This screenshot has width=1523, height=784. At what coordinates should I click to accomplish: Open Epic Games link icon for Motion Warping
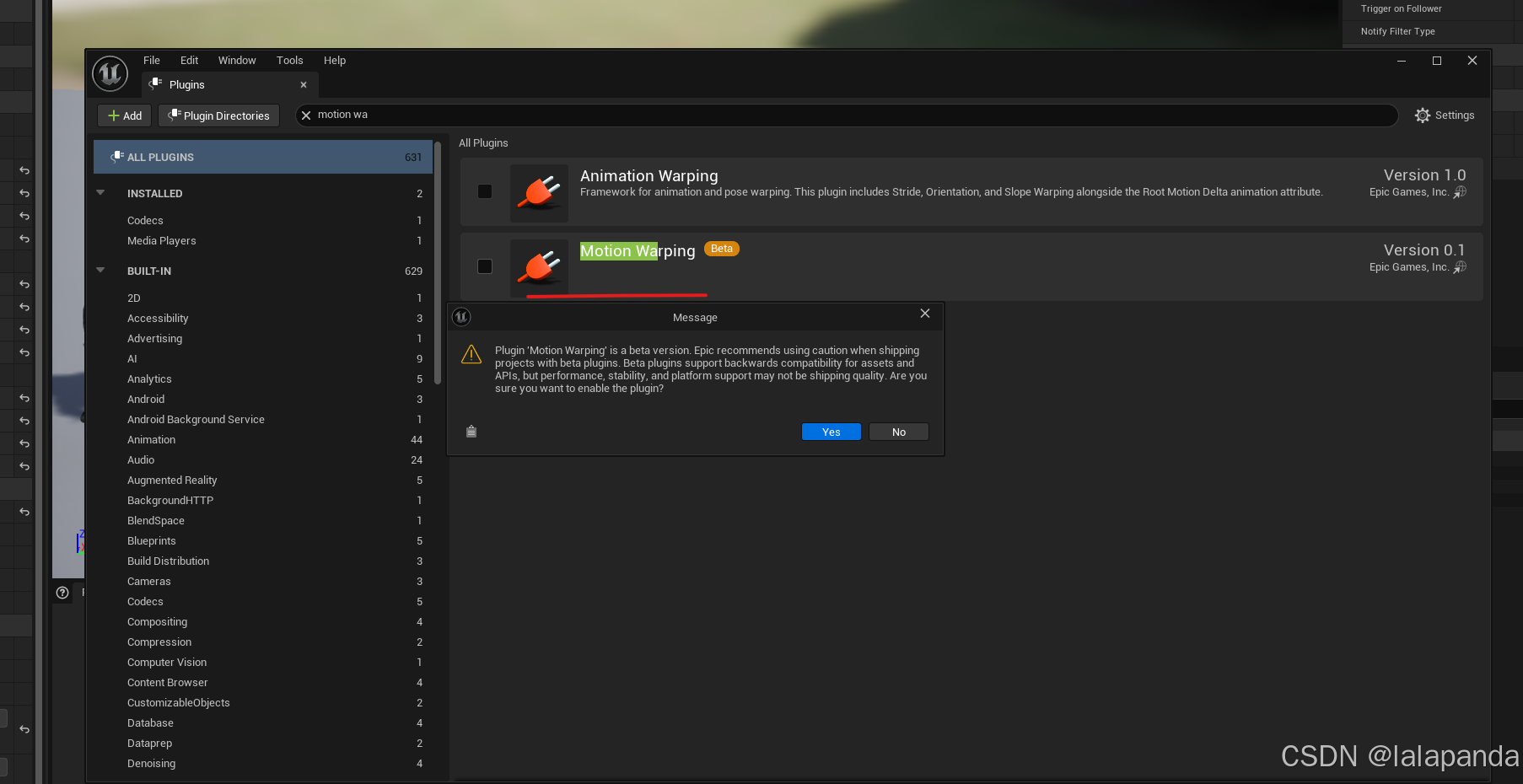1460,267
